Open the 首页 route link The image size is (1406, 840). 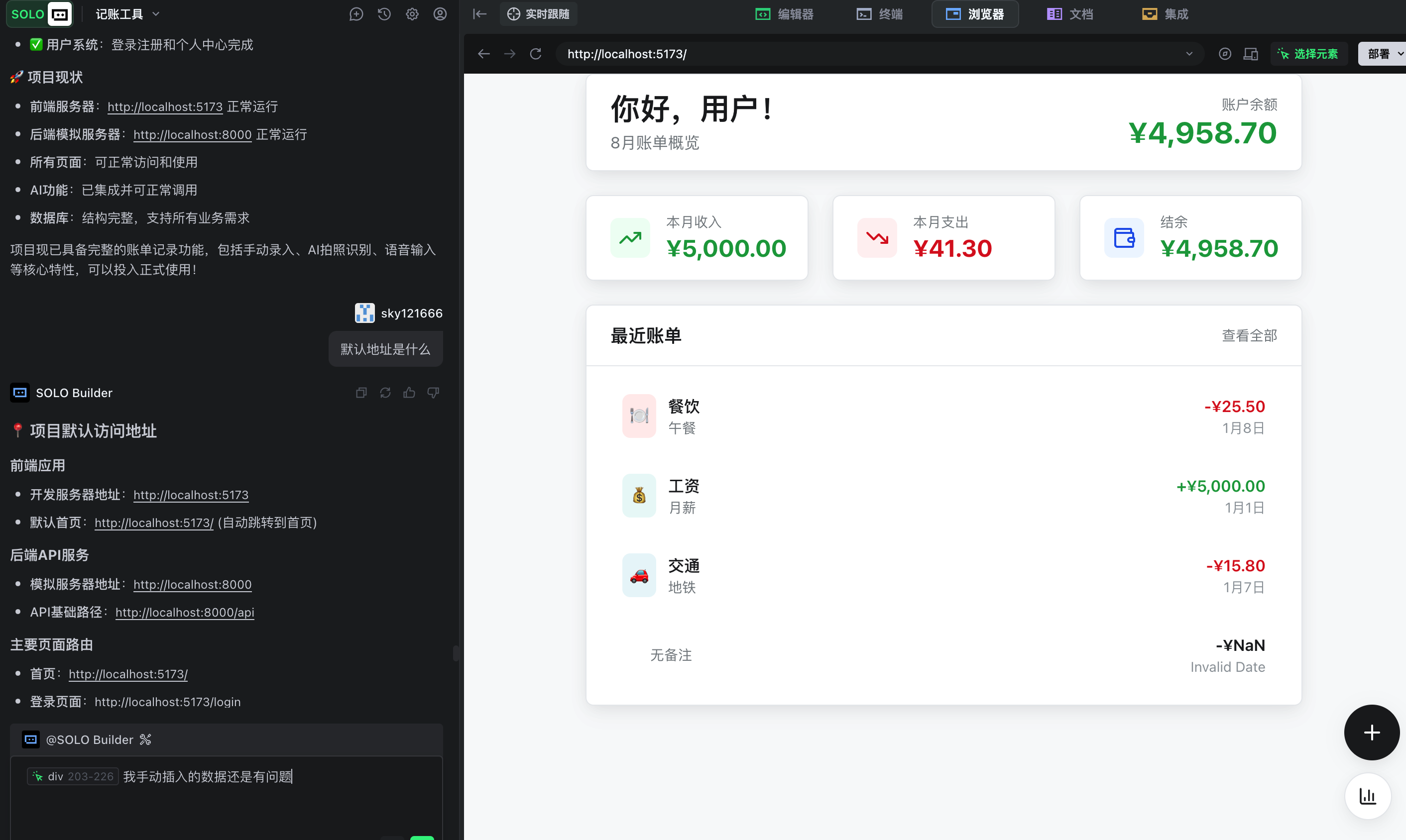coord(128,674)
